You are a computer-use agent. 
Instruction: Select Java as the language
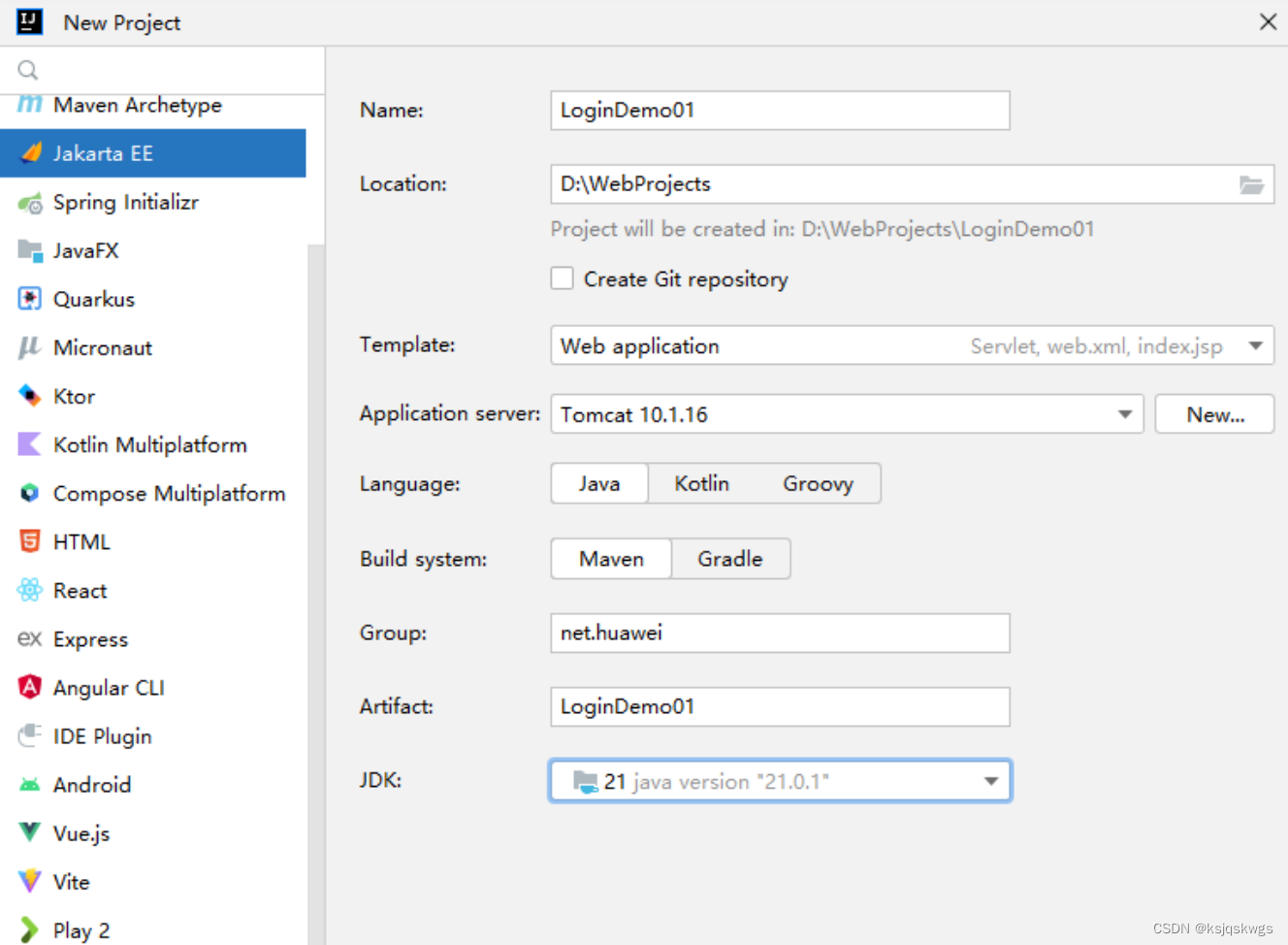pyautogui.click(x=599, y=483)
